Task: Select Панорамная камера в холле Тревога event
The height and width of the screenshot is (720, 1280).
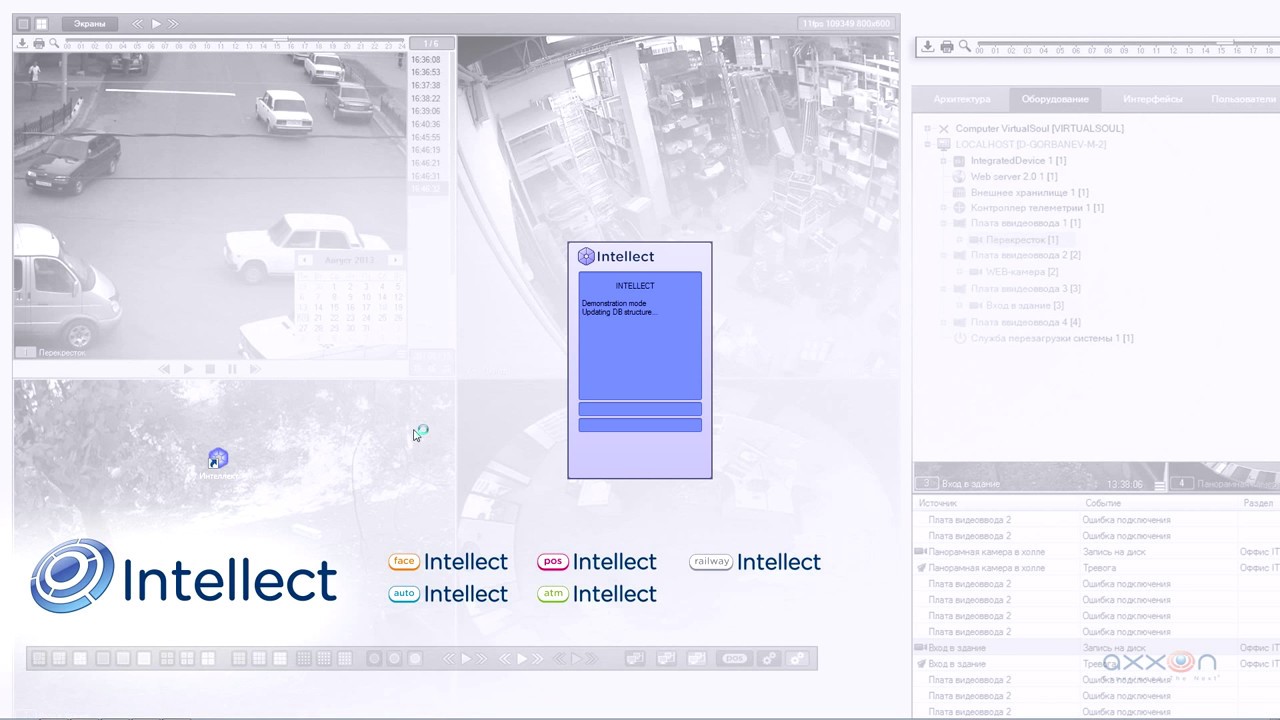Action: 1096,568
